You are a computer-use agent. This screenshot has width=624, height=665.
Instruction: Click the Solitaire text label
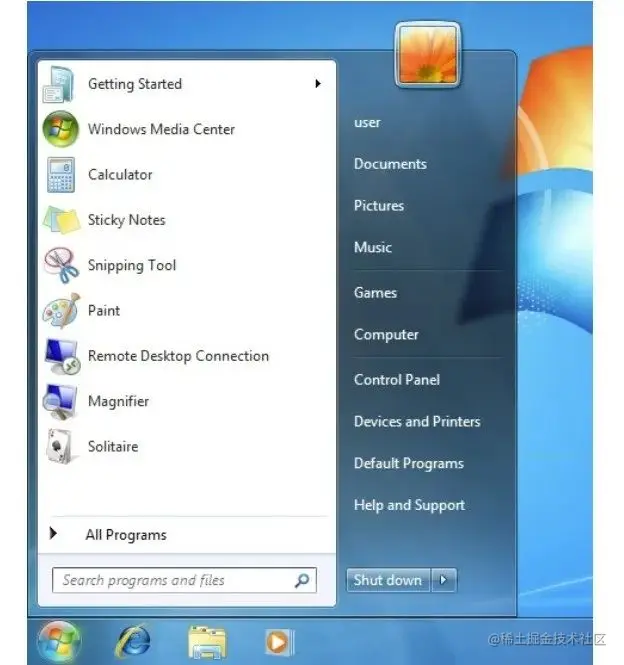click(x=113, y=447)
